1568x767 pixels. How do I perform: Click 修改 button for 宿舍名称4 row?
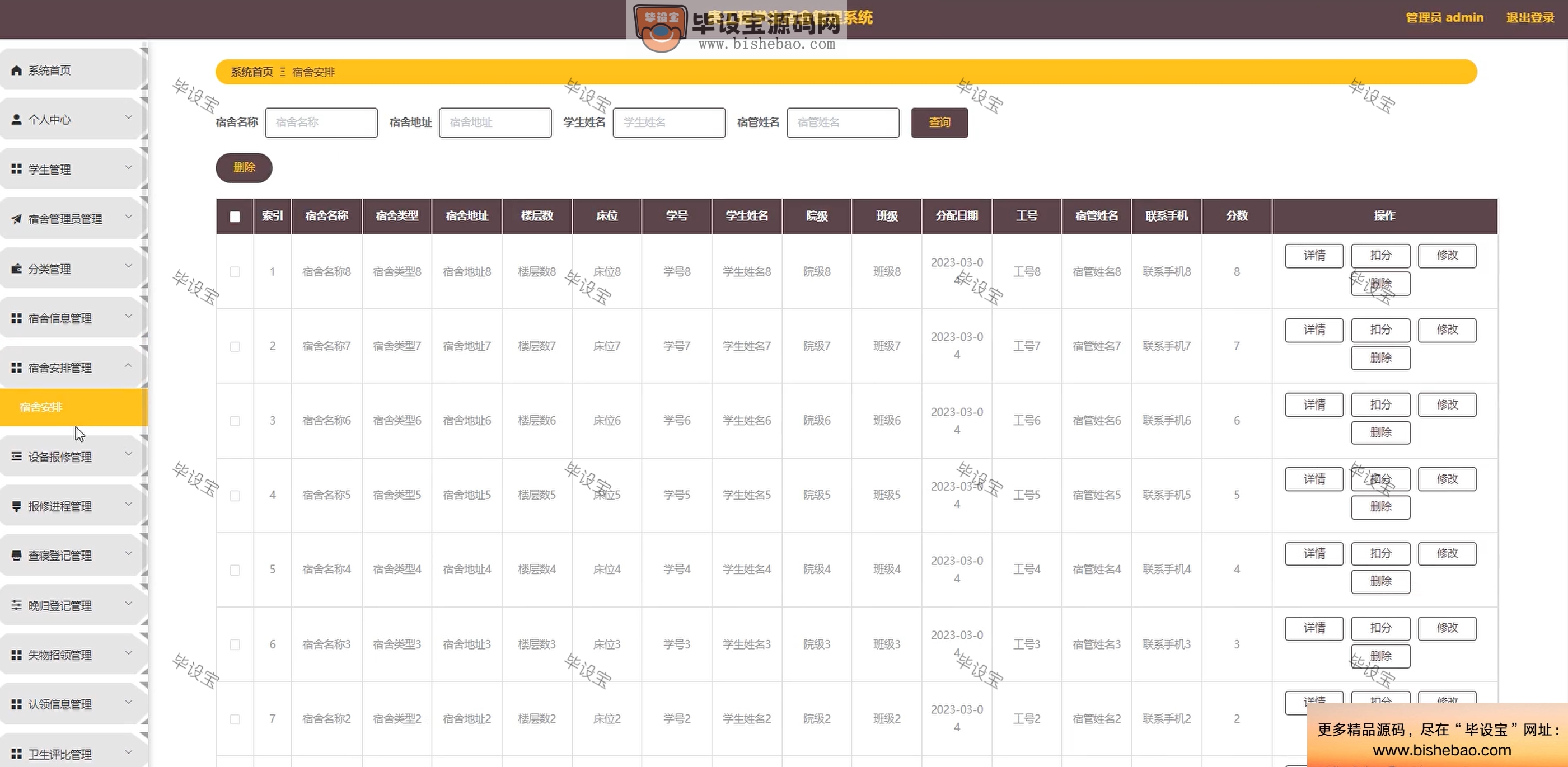1447,554
